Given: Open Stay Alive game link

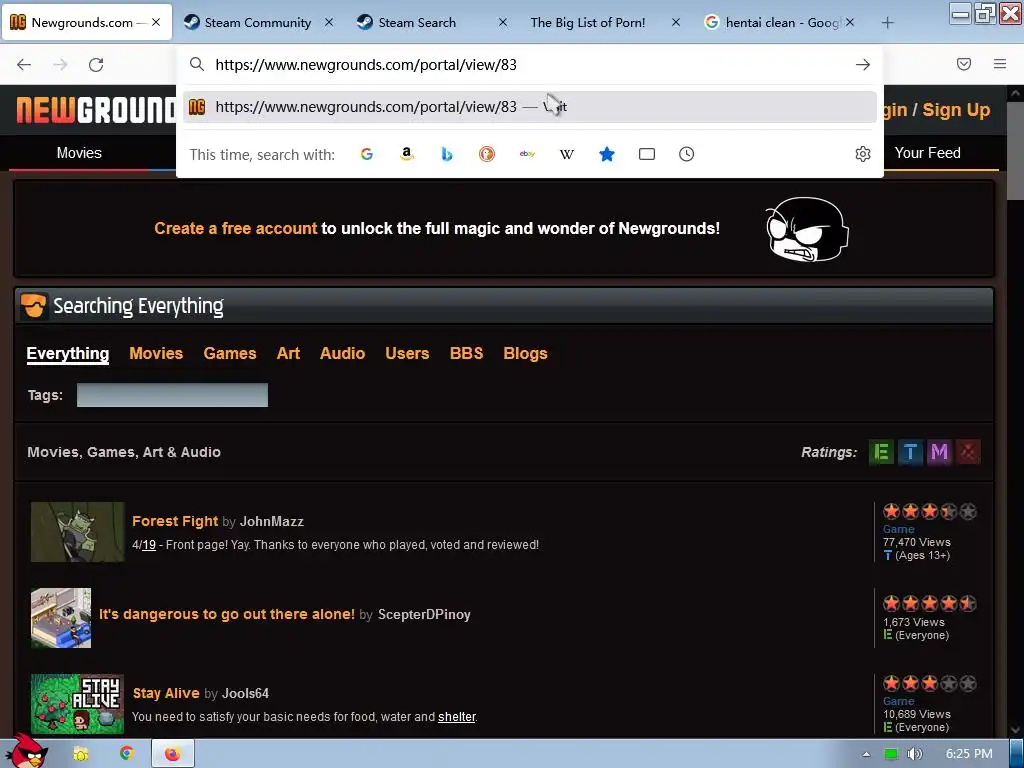Looking at the screenshot, I should point(166,694).
